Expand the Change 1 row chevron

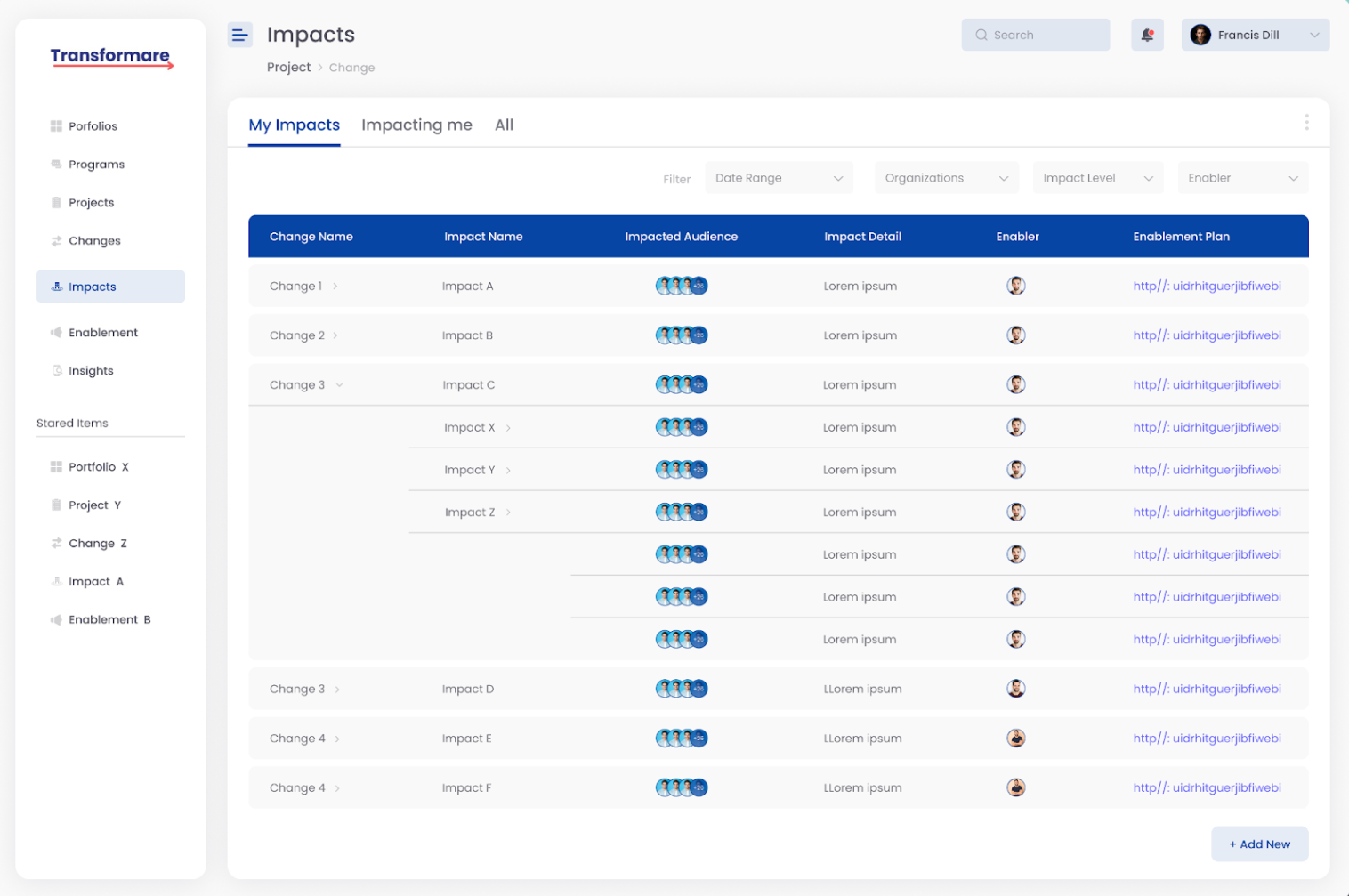click(335, 287)
